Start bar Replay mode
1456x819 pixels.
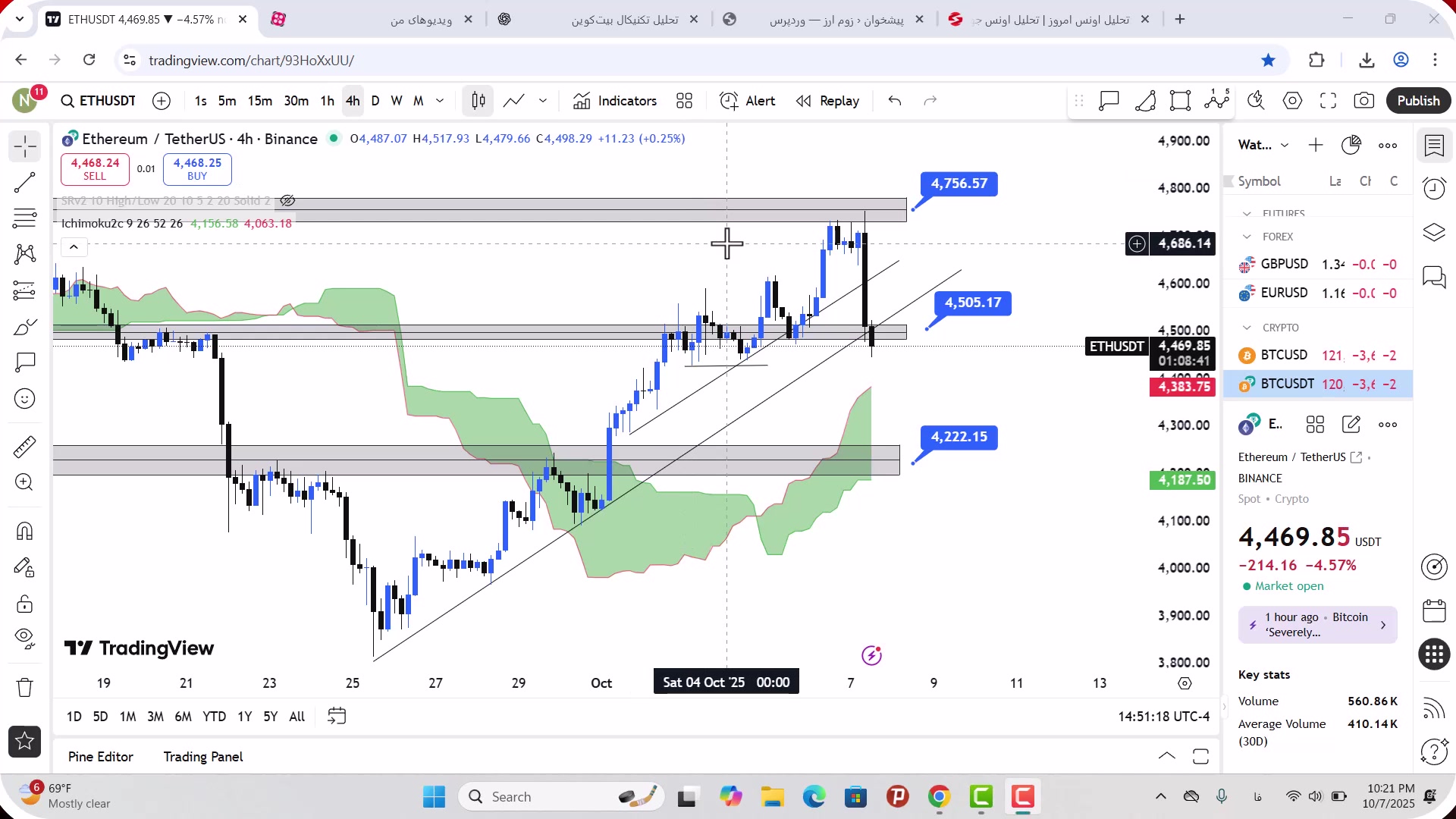[x=827, y=101]
